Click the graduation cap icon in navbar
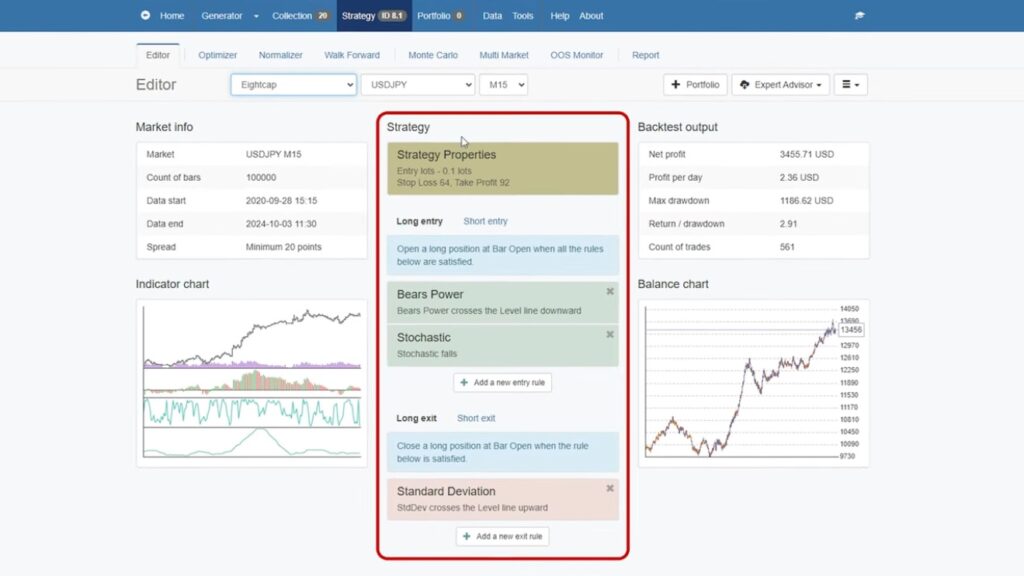This screenshot has width=1024, height=576. (x=859, y=16)
